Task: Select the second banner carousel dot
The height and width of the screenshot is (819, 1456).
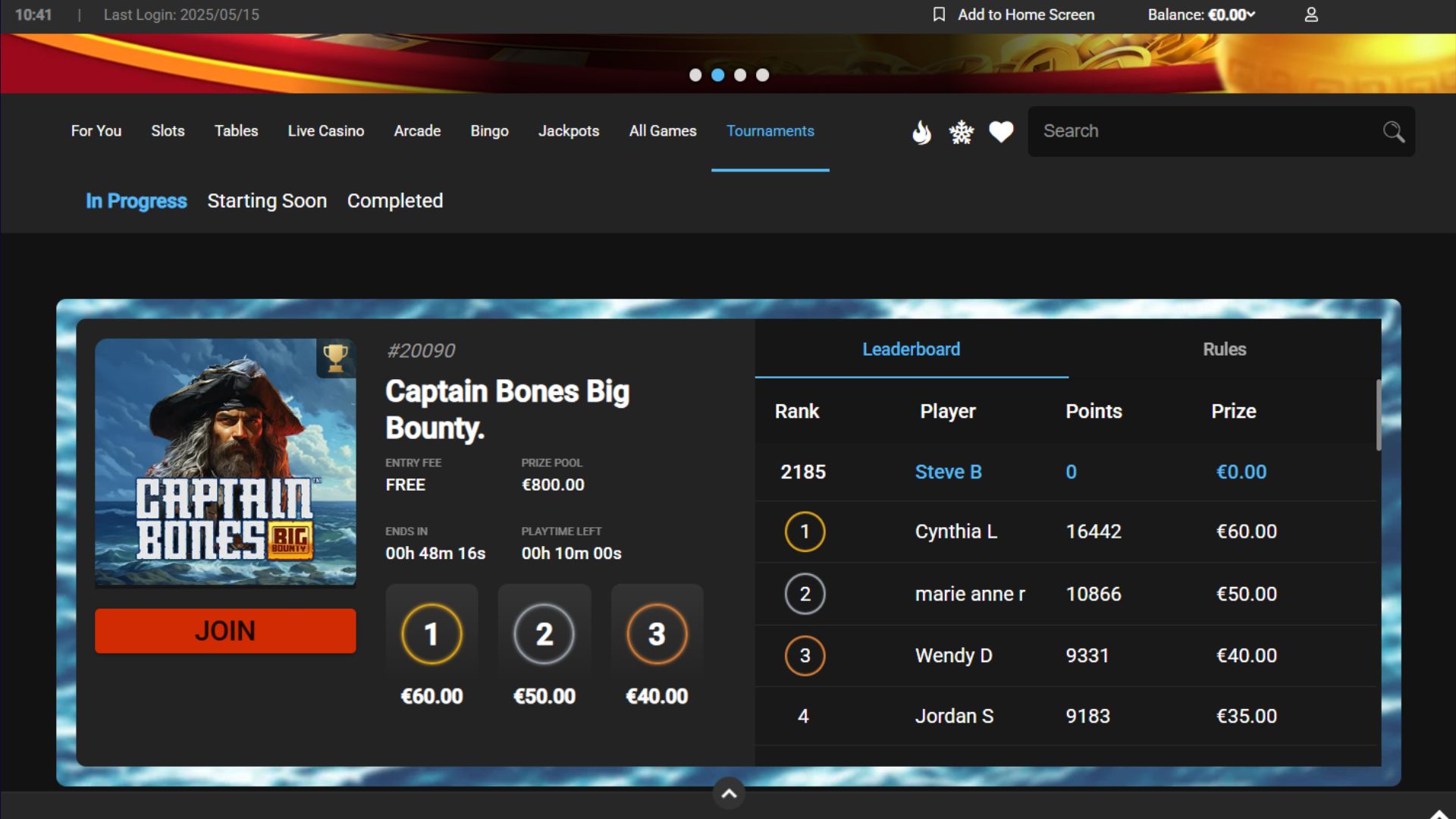Action: [x=717, y=75]
